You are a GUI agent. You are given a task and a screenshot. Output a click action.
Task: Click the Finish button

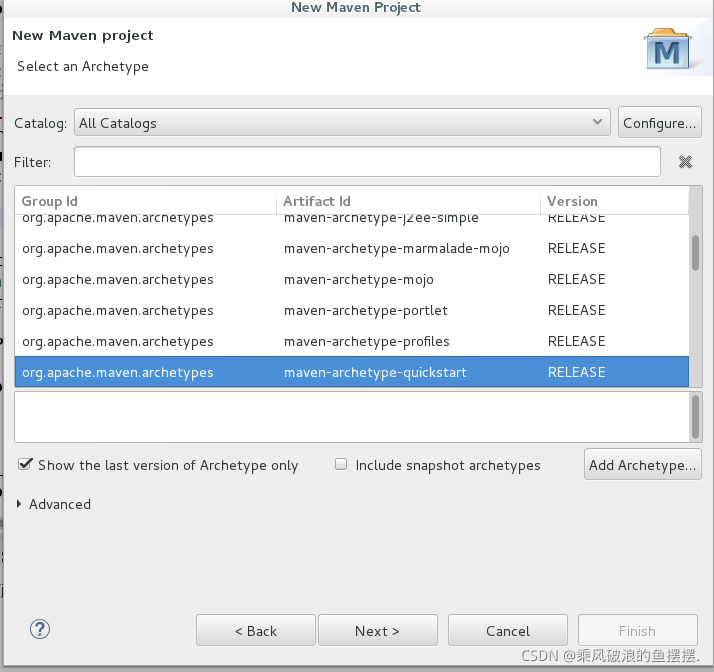(x=638, y=631)
